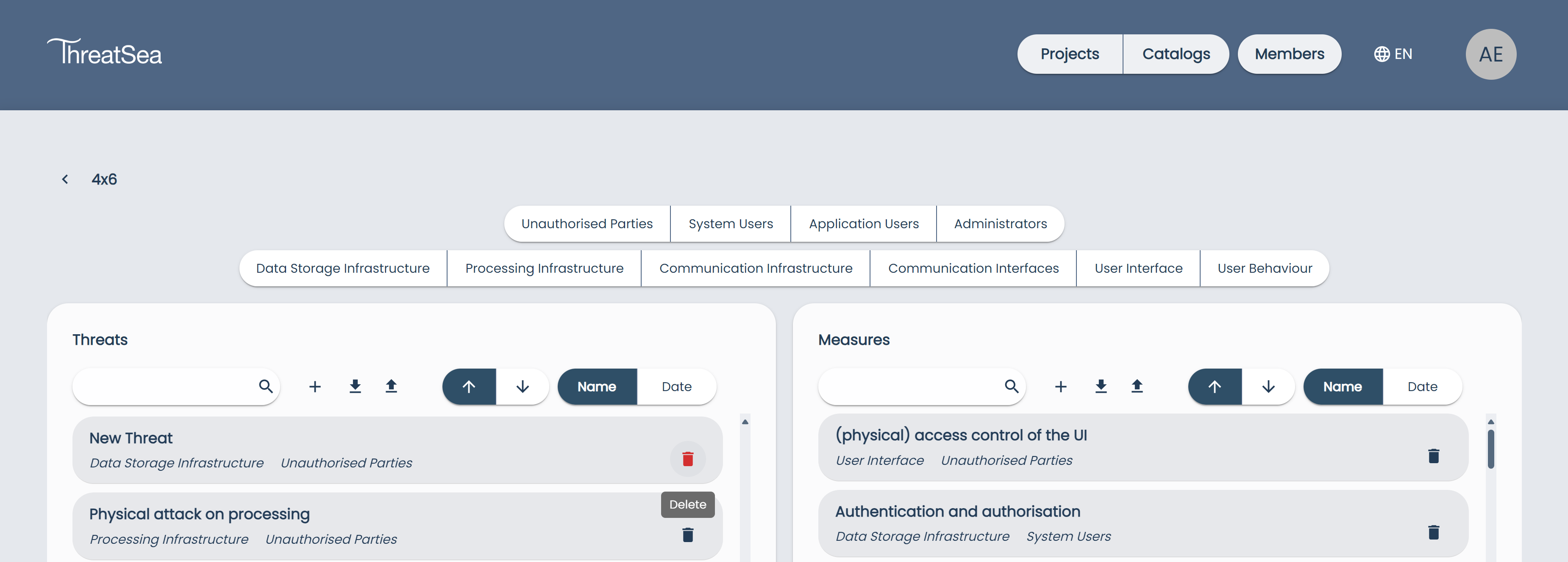Switch Measures sorting to Date

pos(1423,386)
